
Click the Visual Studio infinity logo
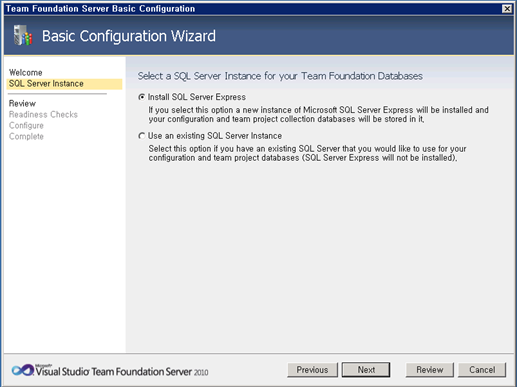pos(22,370)
